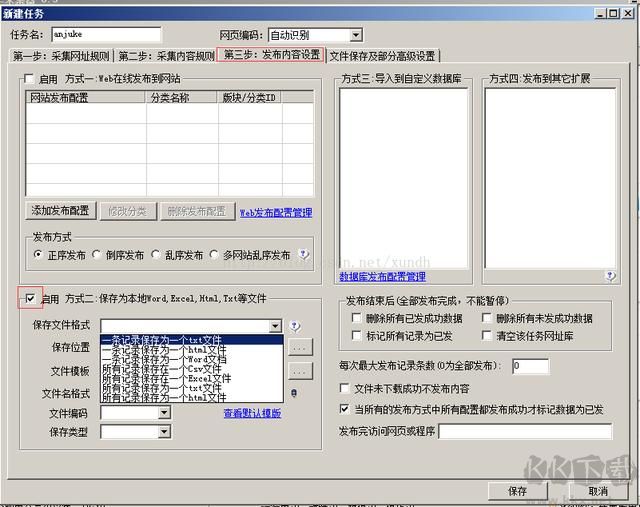Click 发布完访问网页或程序 input field
640x507 pixels.
coord(525,431)
